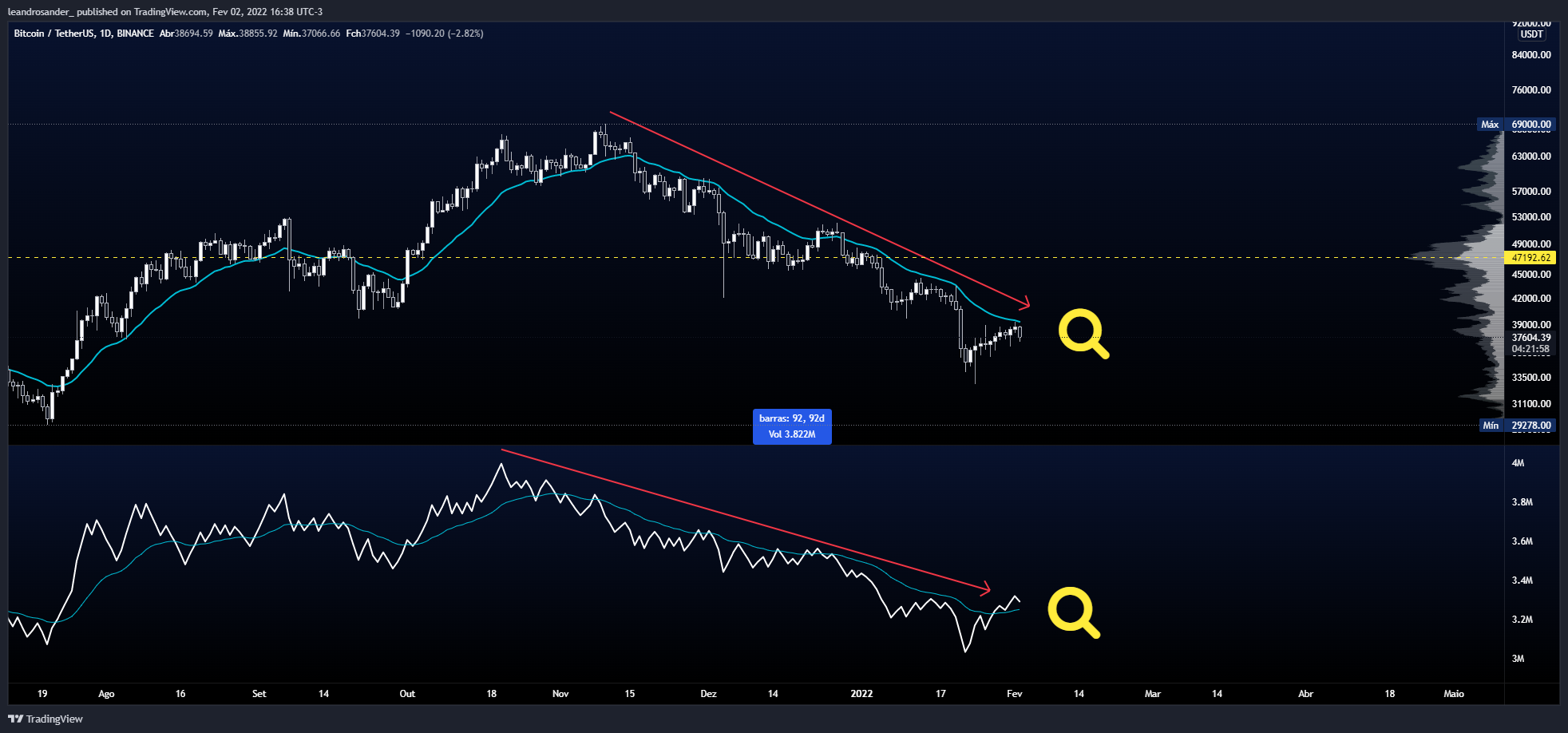Click the Máx 69000.00 price label

coord(1516,125)
